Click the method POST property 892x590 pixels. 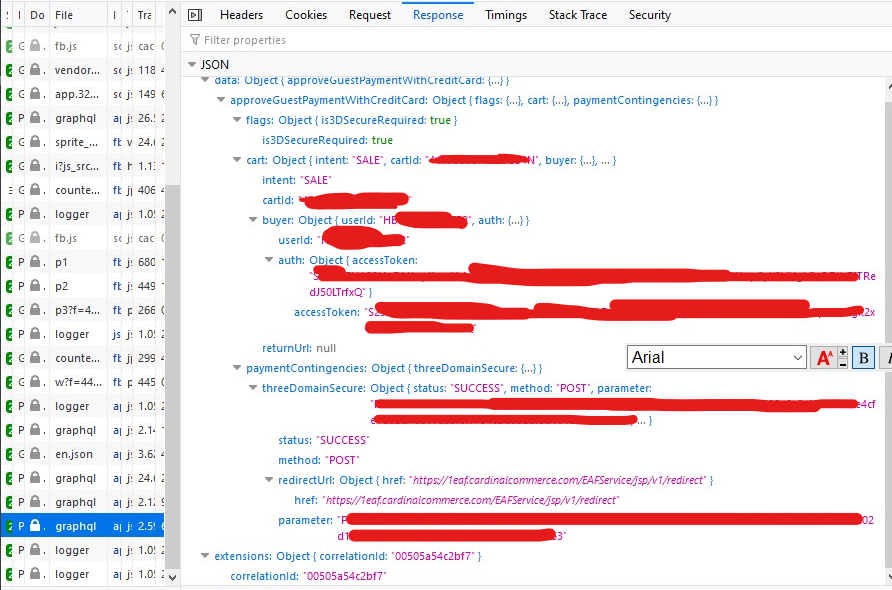point(319,460)
